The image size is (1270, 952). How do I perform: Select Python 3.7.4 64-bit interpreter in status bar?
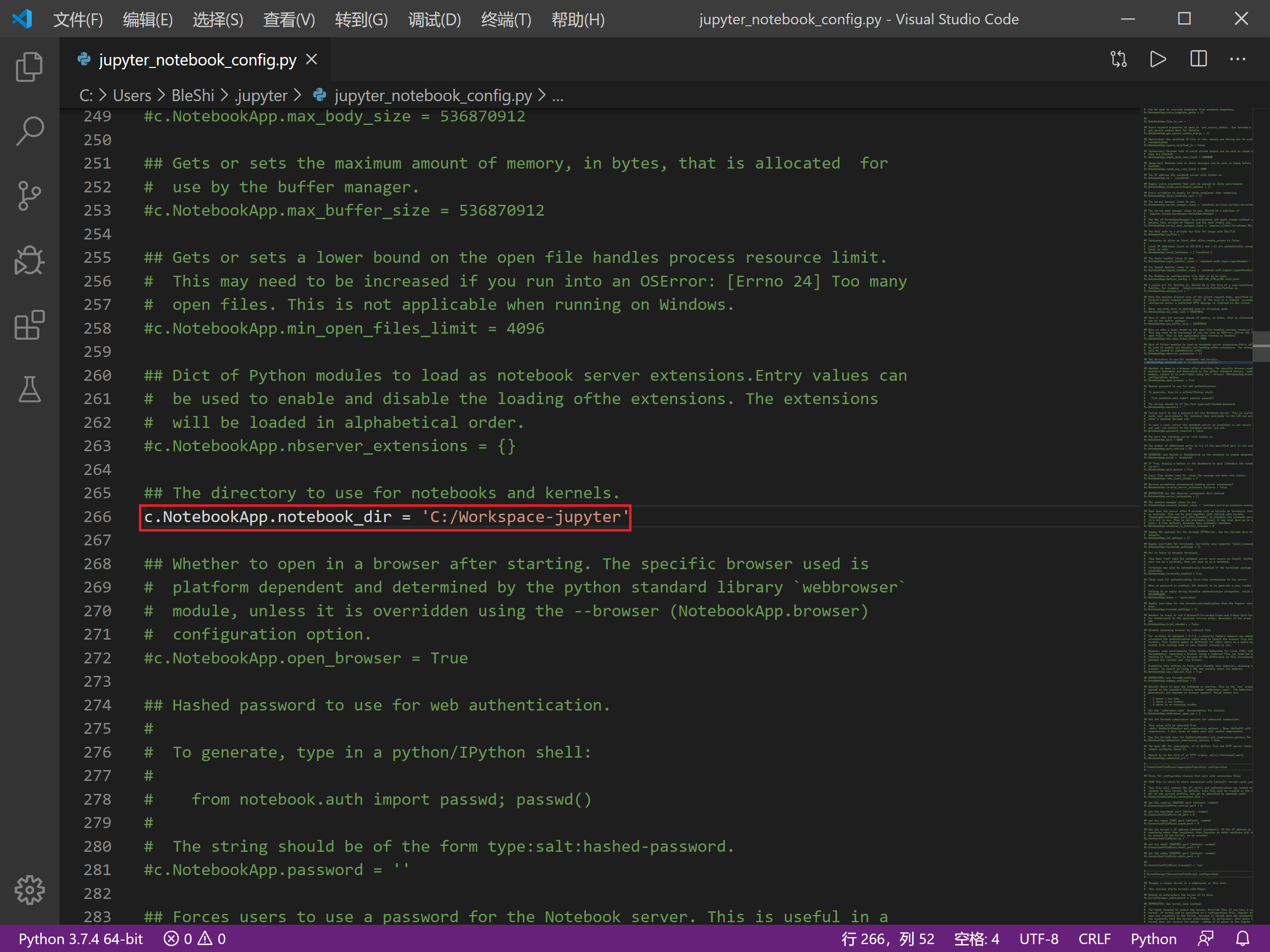[80, 939]
